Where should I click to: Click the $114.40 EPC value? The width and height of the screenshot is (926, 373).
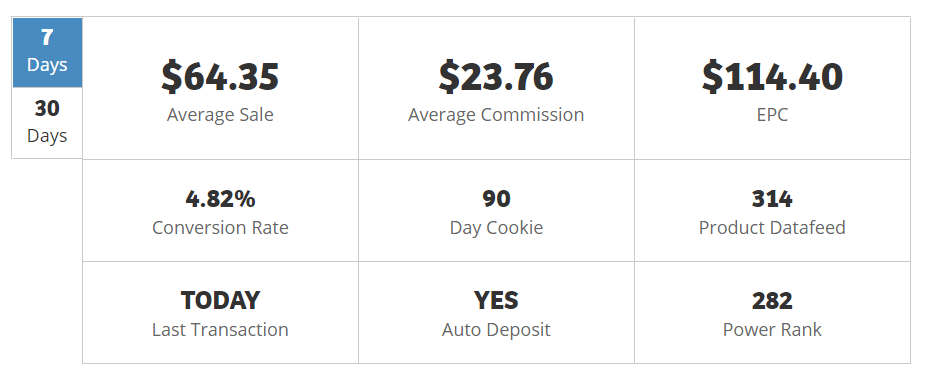[772, 77]
